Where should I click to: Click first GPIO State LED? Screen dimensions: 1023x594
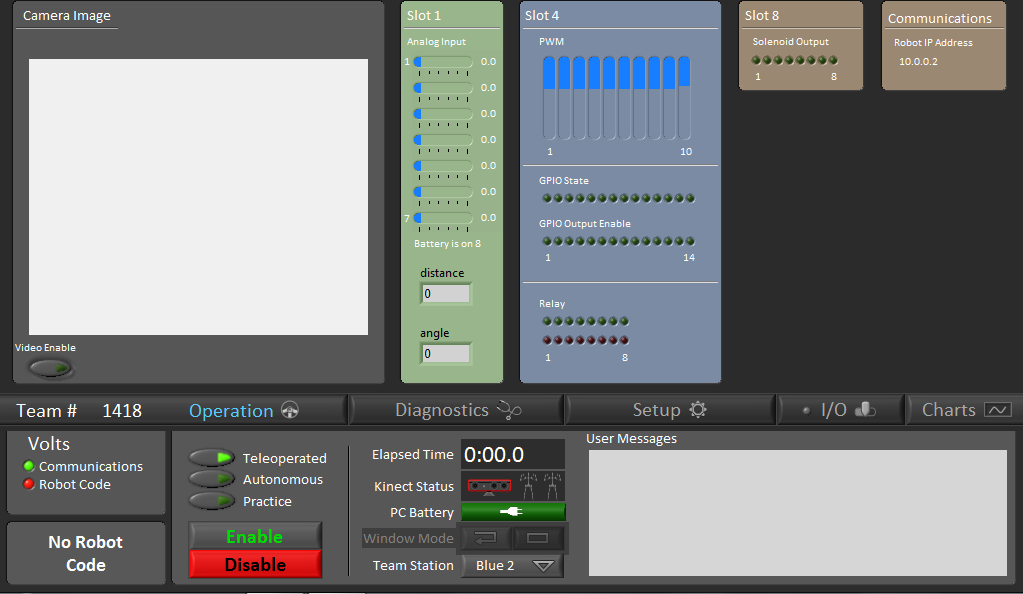point(547,198)
